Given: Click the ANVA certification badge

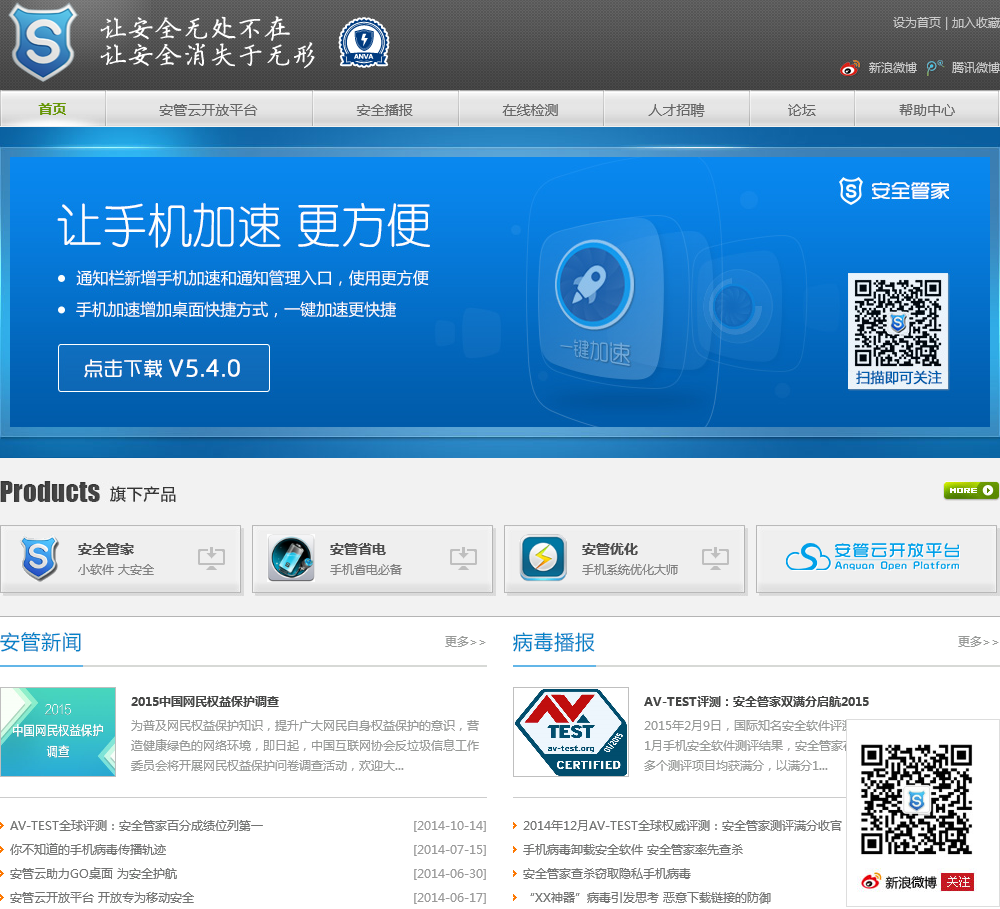Looking at the screenshot, I should (x=364, y=43).
